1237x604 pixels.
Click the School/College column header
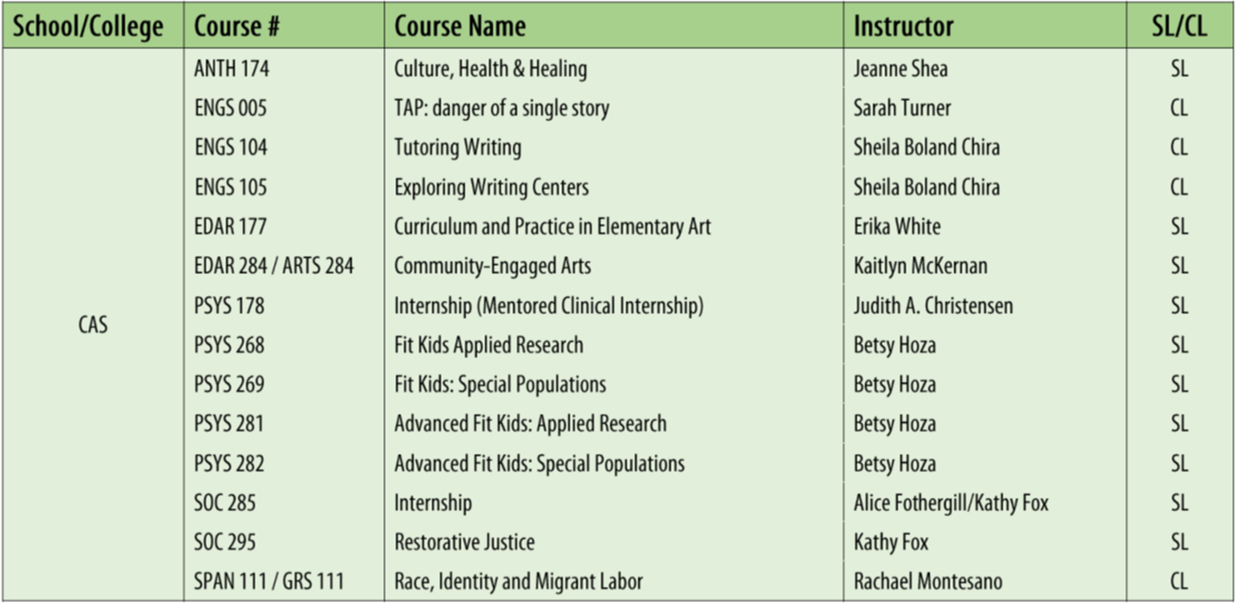click(x=93, y=26)
